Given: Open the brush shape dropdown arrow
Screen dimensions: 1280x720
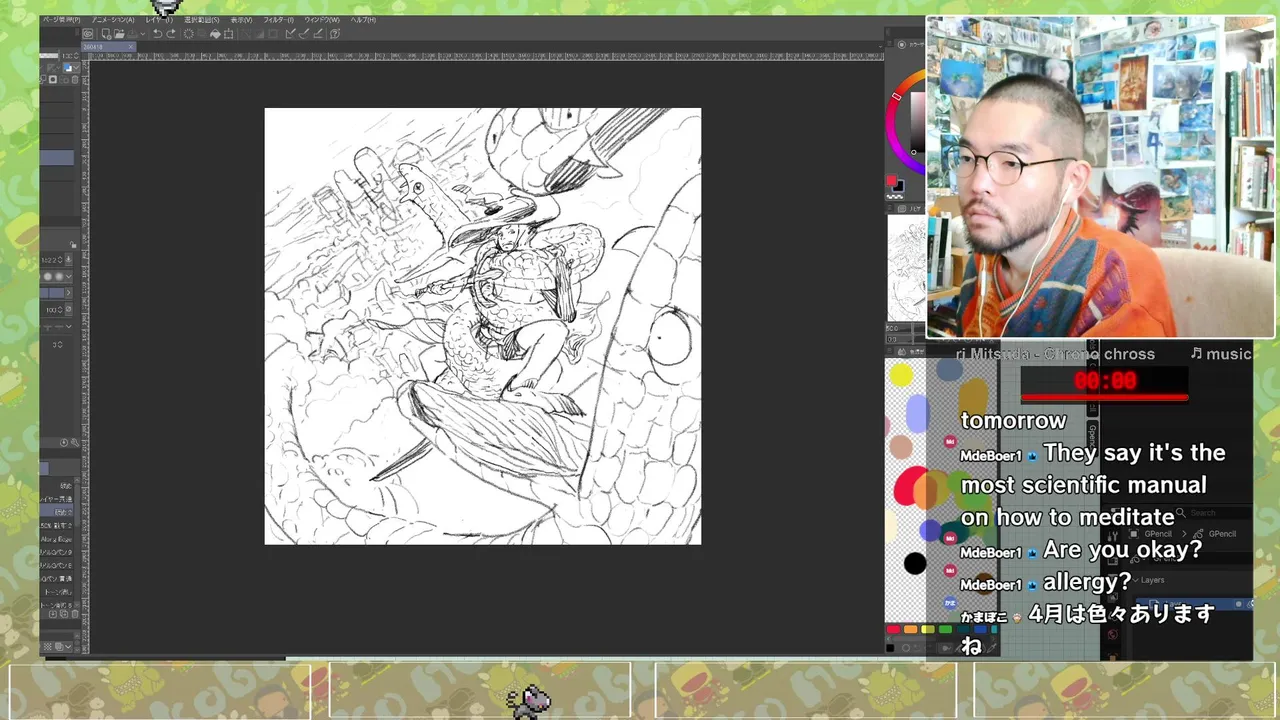Looking at the screenshot, I should point(69,277).
